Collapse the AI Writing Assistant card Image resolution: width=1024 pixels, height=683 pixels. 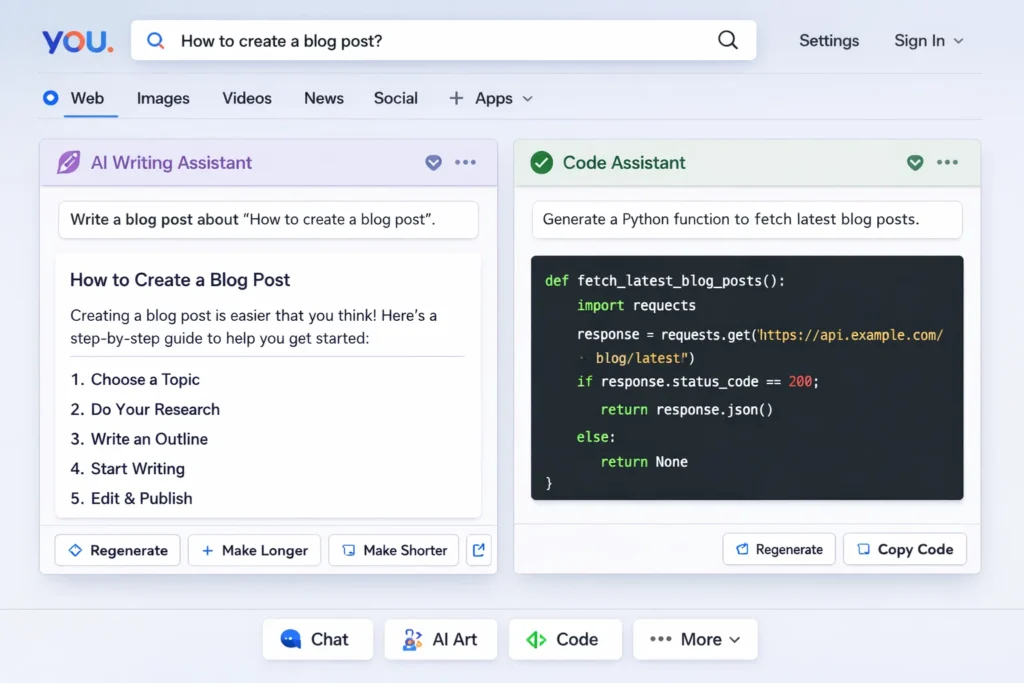click(433, 162)
